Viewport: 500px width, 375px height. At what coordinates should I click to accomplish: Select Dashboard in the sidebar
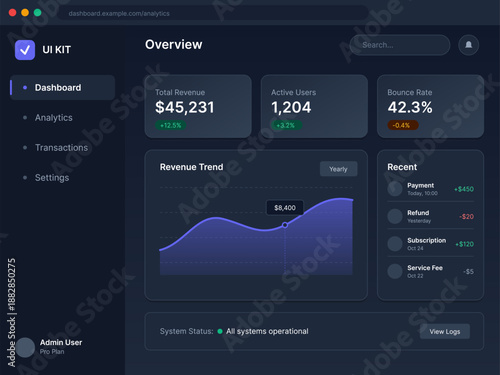point(63,88)
